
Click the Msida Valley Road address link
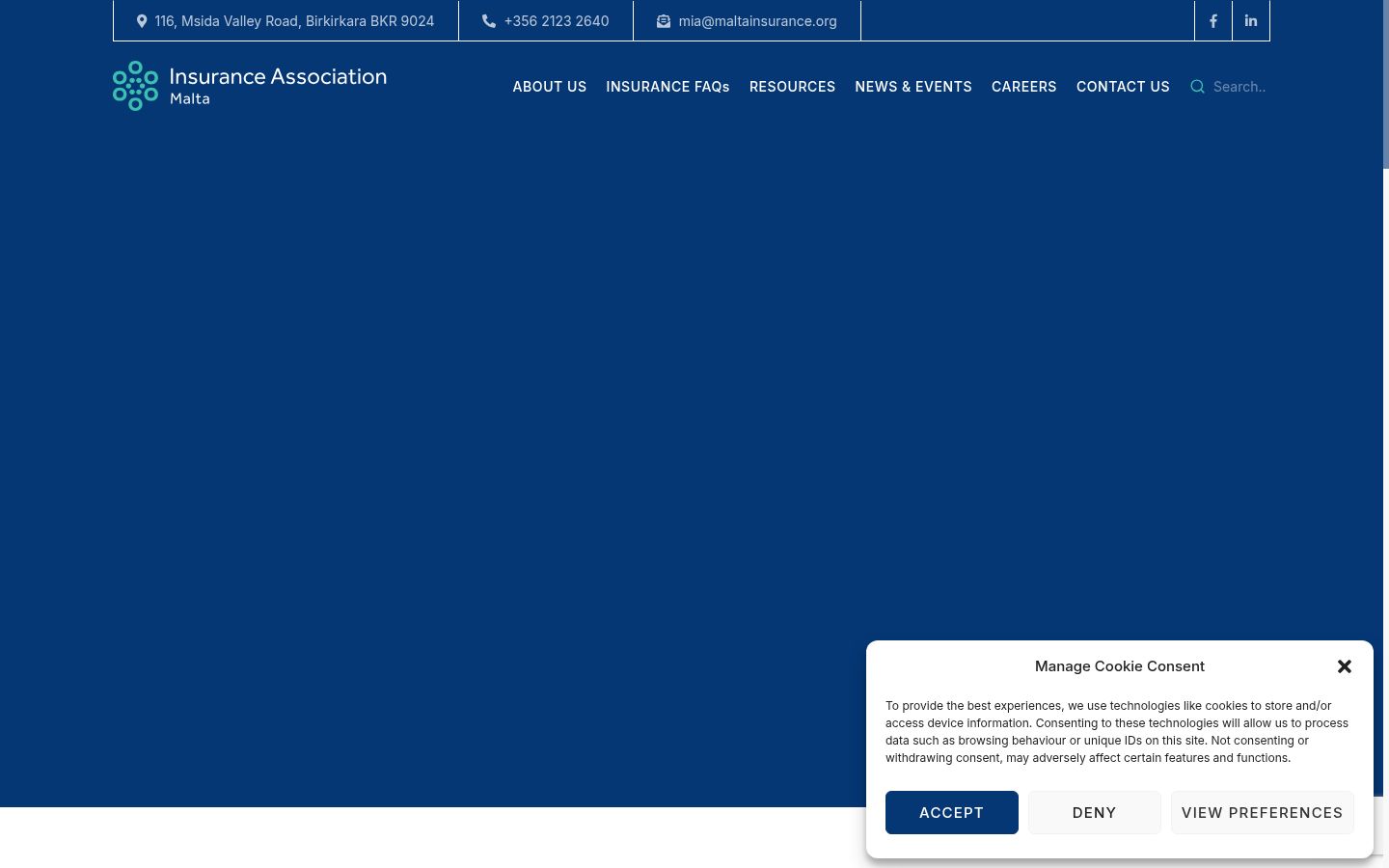coord(294,21)
